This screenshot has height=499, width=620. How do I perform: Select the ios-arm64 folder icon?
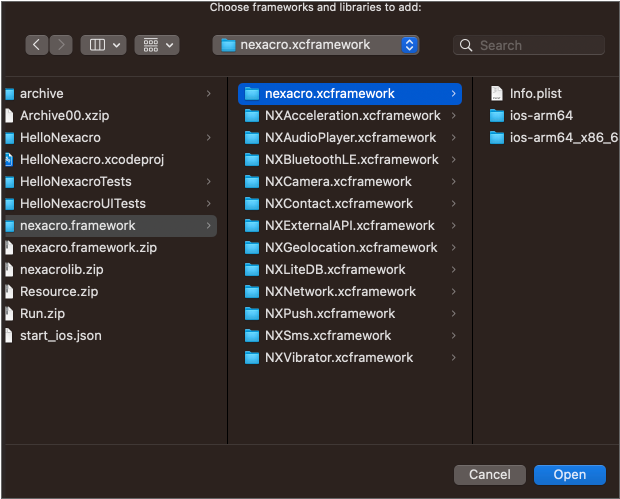tap(497, 115)
